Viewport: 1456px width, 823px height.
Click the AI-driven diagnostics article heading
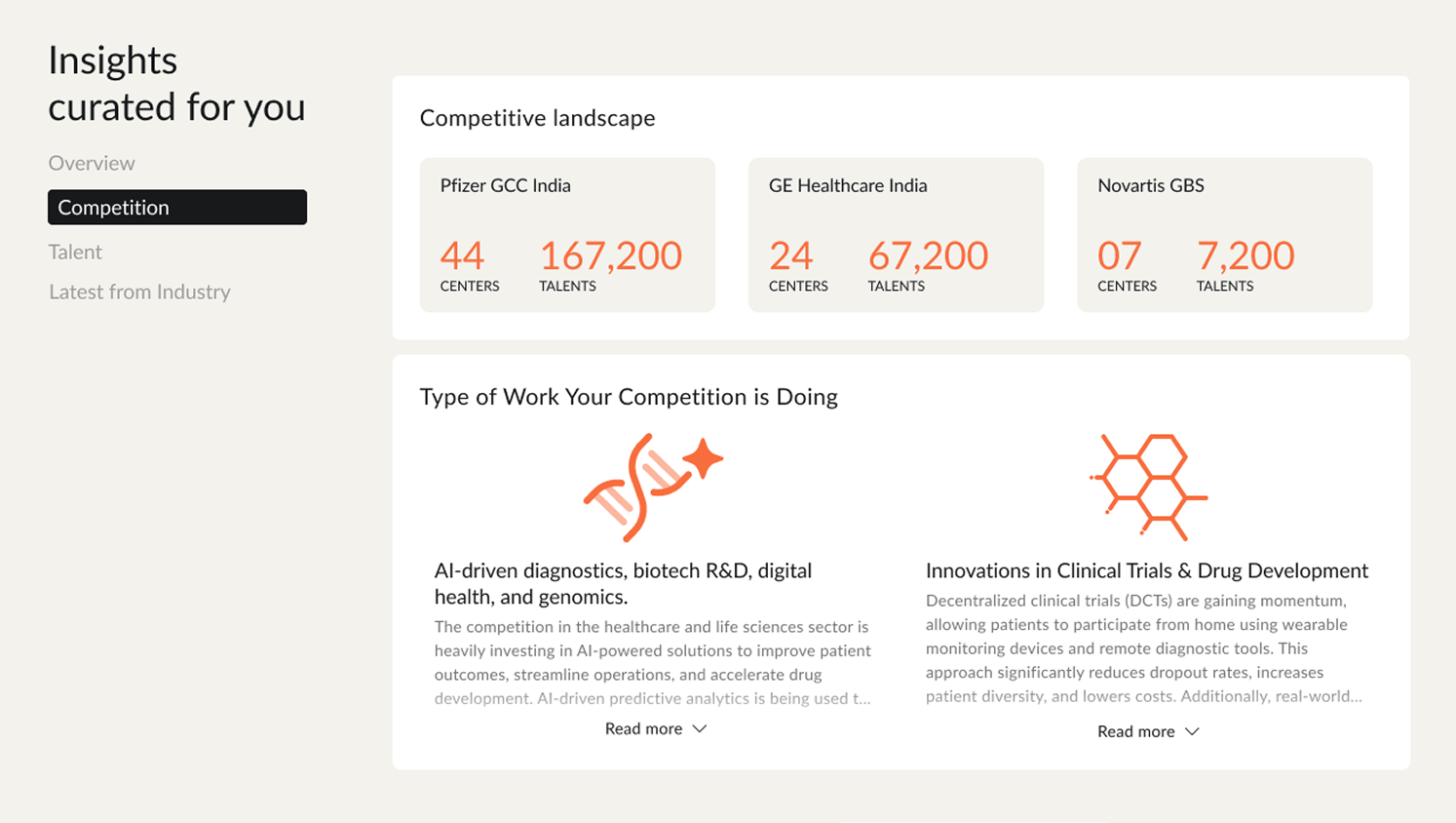click(623, 583)
